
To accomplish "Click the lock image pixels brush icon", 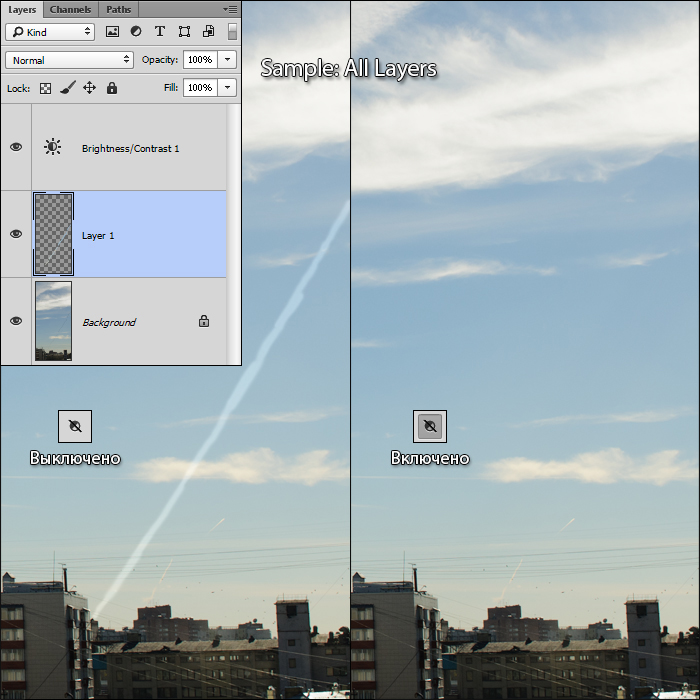I will point(66,88).
